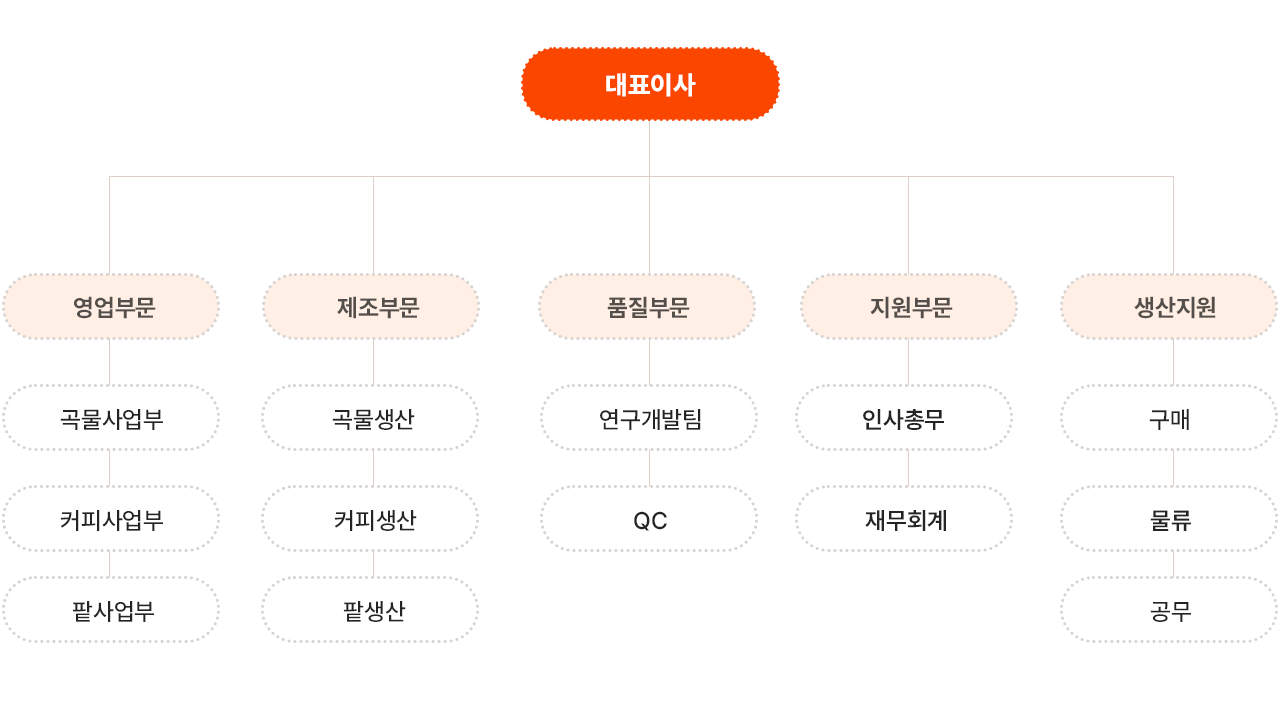Click the 팥사업부 department box
1280x710 pixels.
point(111,610)
